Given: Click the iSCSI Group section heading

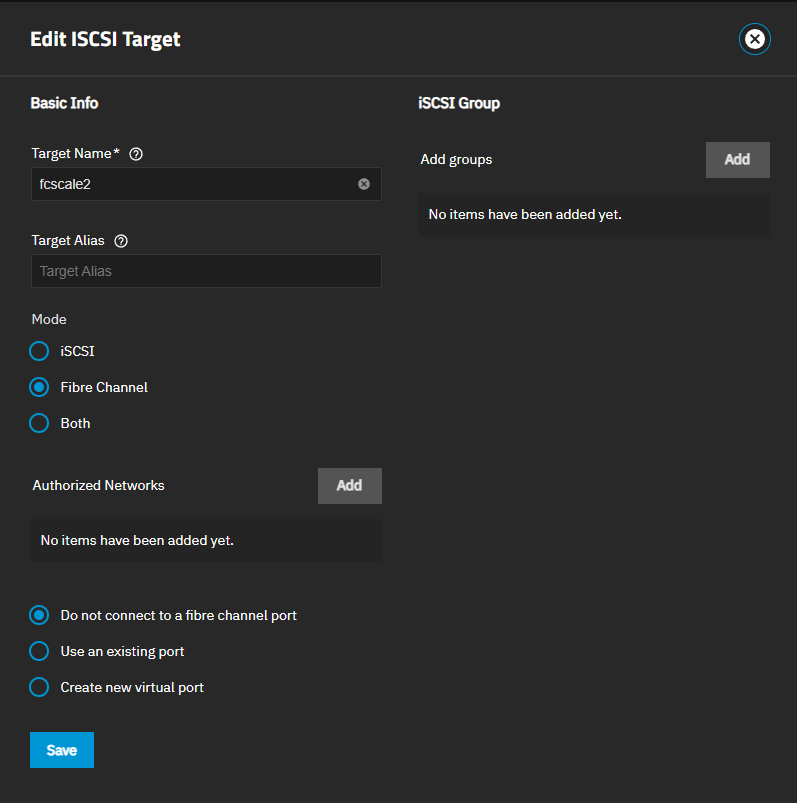Looking at the screenshot, I should pos(459,103).
